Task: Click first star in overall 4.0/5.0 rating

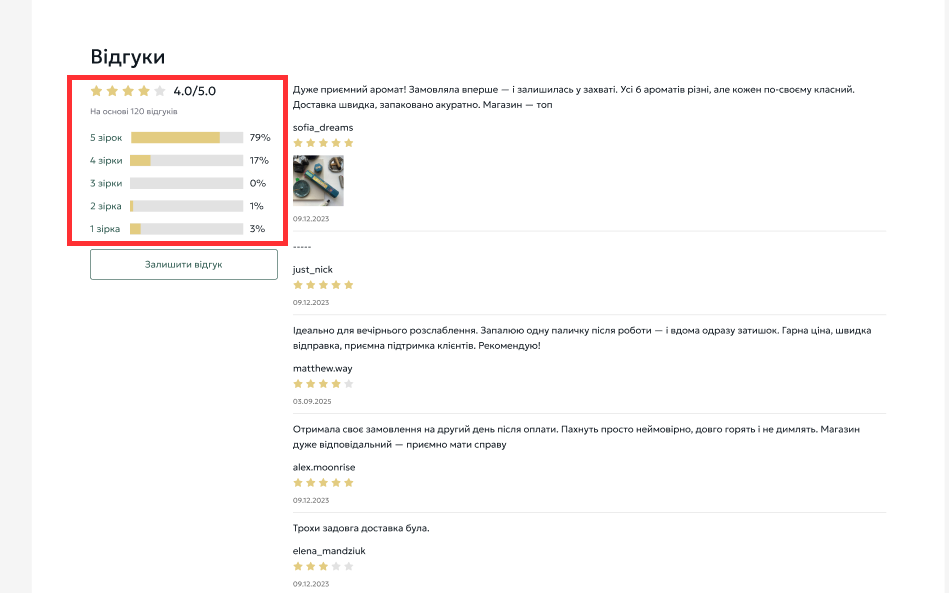Action: [97, 91]
